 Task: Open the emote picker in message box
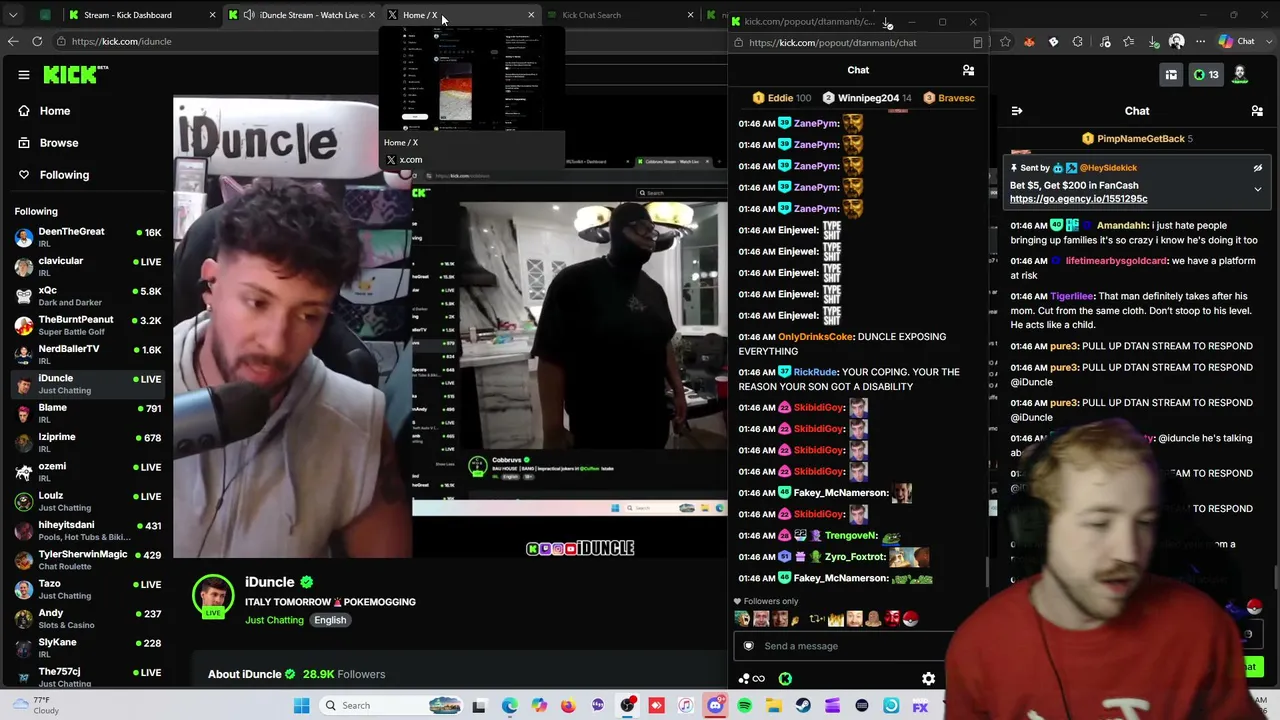point(748,646)
